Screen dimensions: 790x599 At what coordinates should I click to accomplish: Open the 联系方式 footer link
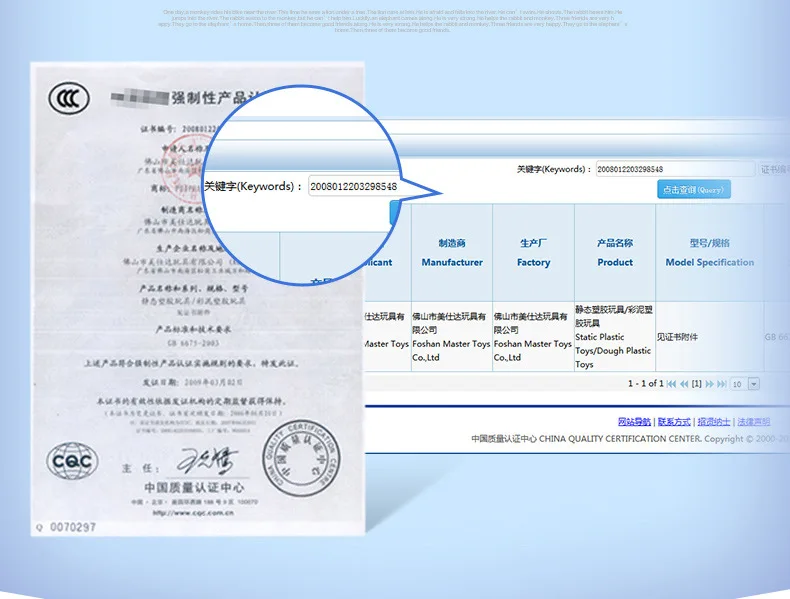click(674, 422)
